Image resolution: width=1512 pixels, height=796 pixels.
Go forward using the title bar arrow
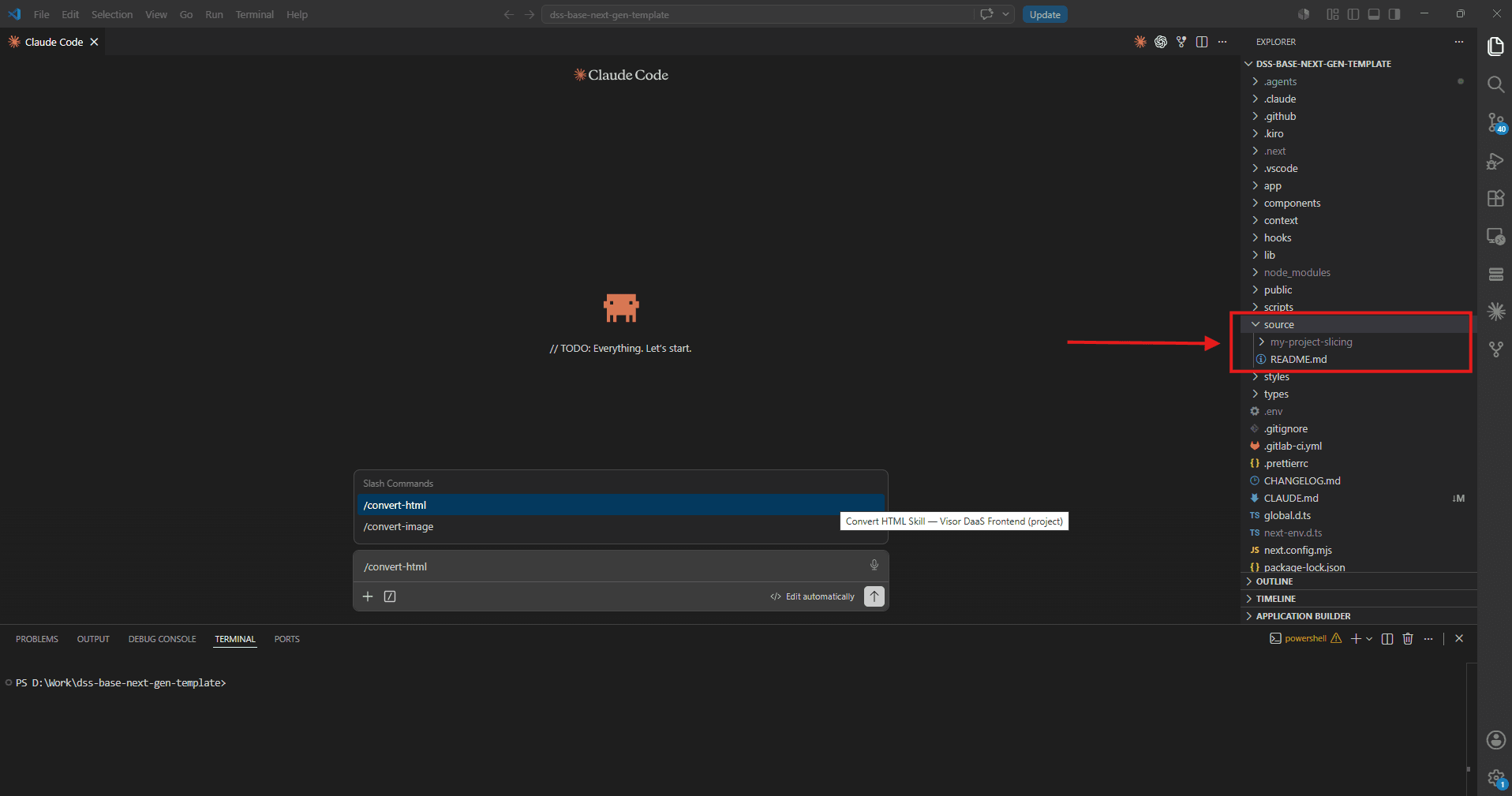pos(530,14)
